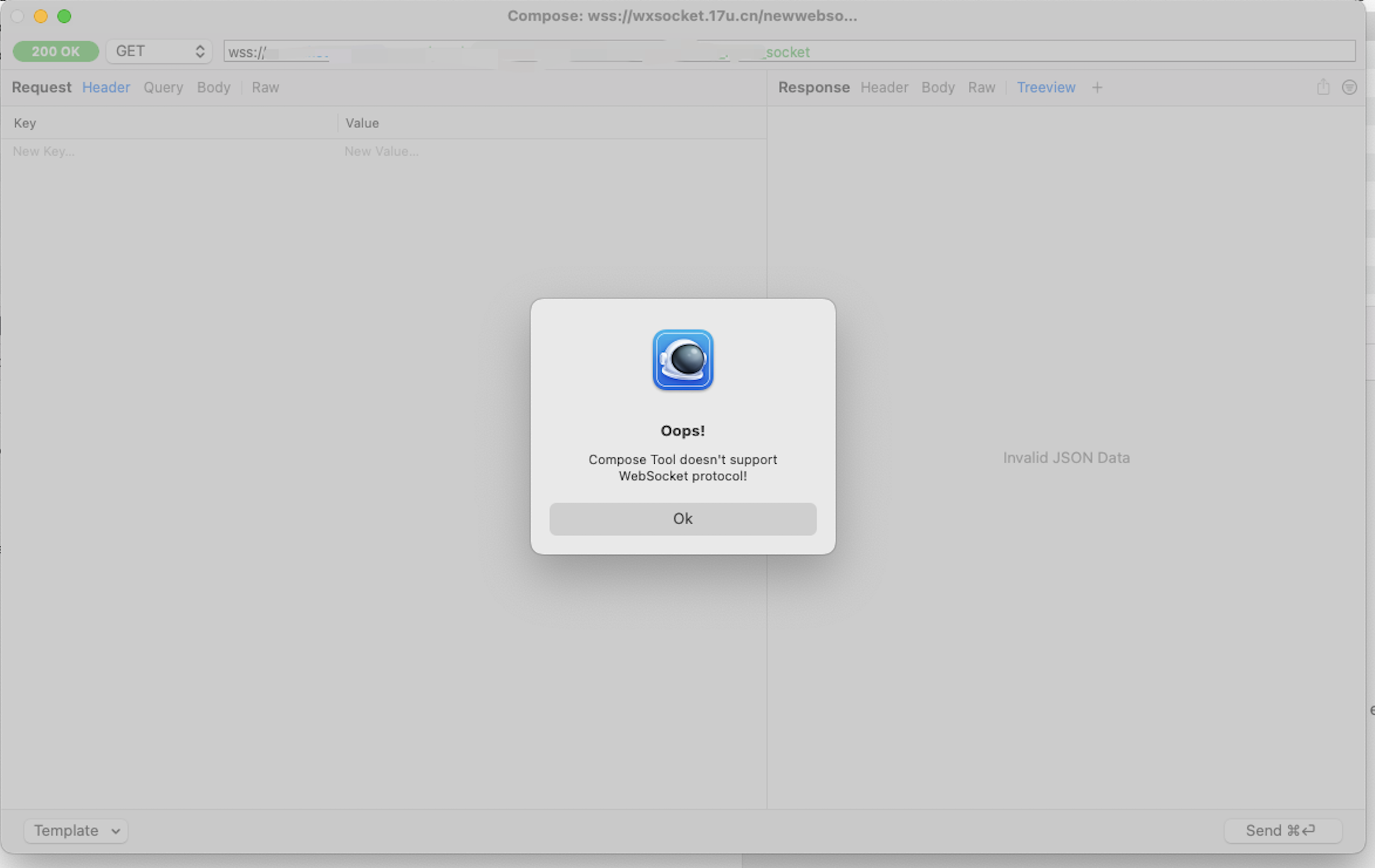Click the wss URL input field
This screenshot has width=1375, height=868.
(788, 52)
